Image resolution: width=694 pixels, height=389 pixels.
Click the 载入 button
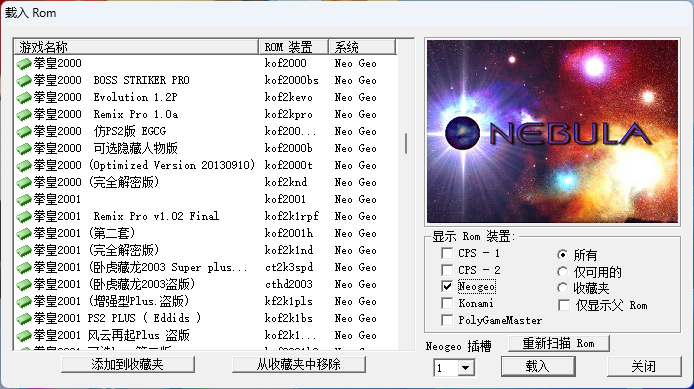click(538, 366)
